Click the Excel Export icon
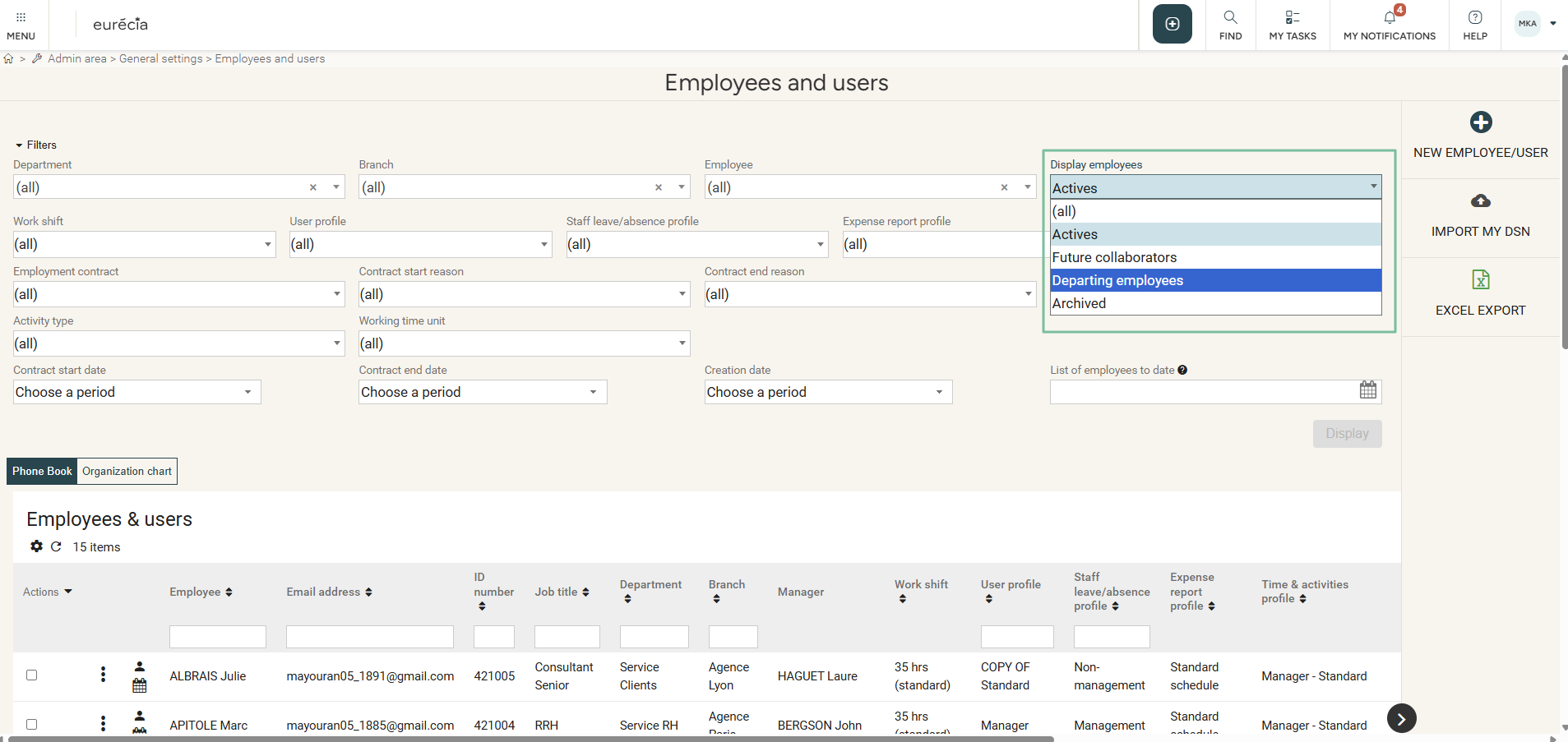Screen dimensions: 1568x742 1480,280
